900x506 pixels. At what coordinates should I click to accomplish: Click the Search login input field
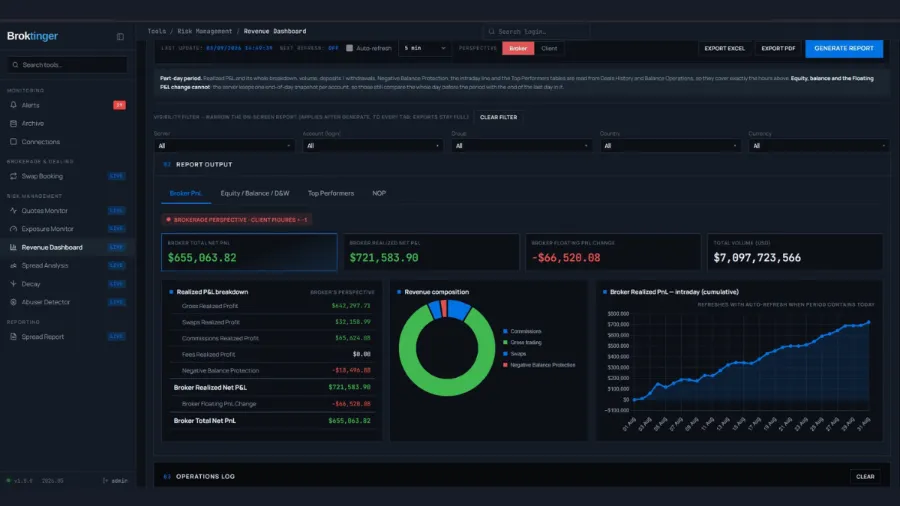click(537, 32)
